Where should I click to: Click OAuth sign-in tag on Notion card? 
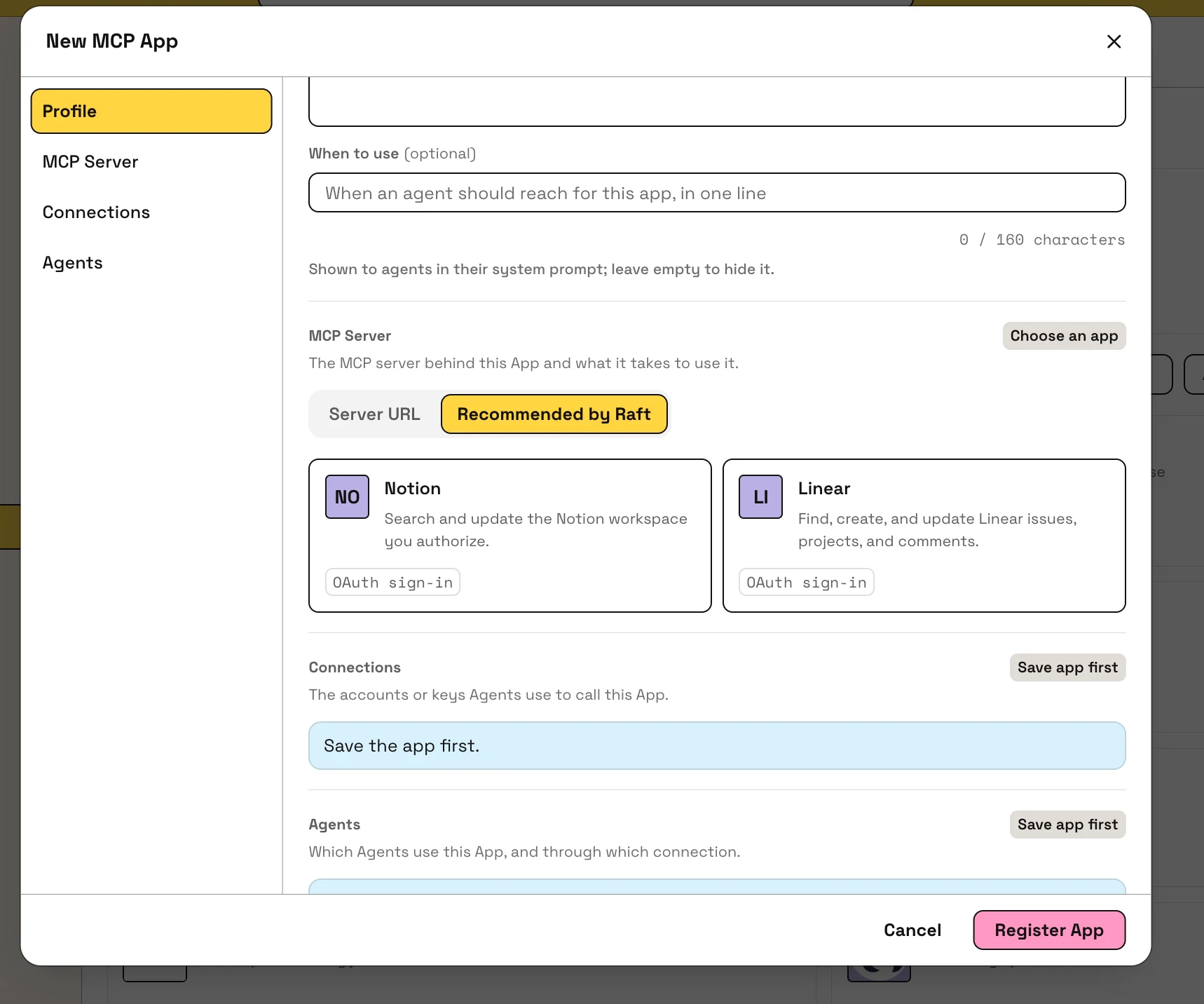tap(392, 582)
